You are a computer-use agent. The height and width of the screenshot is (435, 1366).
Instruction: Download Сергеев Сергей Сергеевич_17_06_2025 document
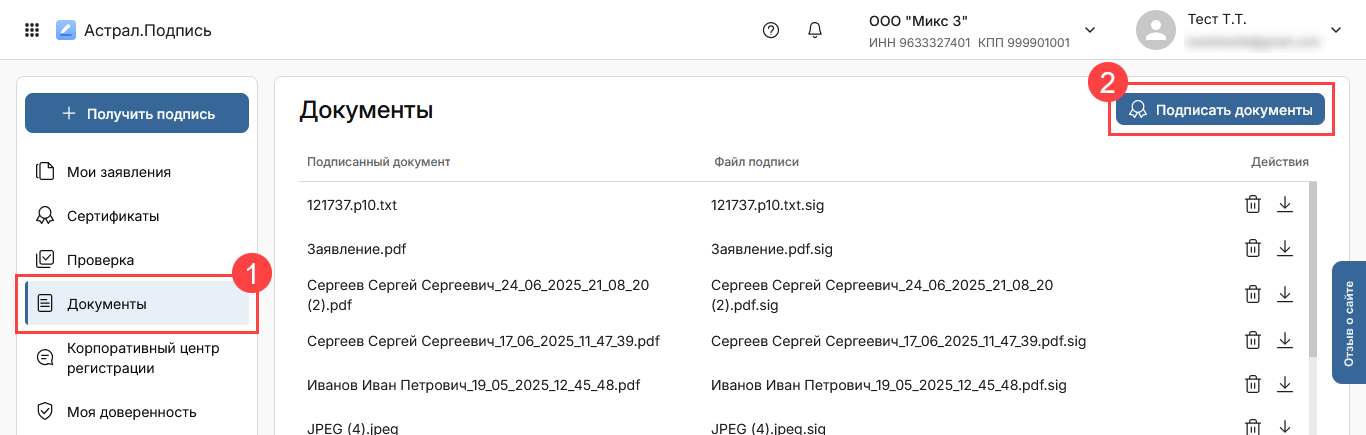coord(1285,340)
